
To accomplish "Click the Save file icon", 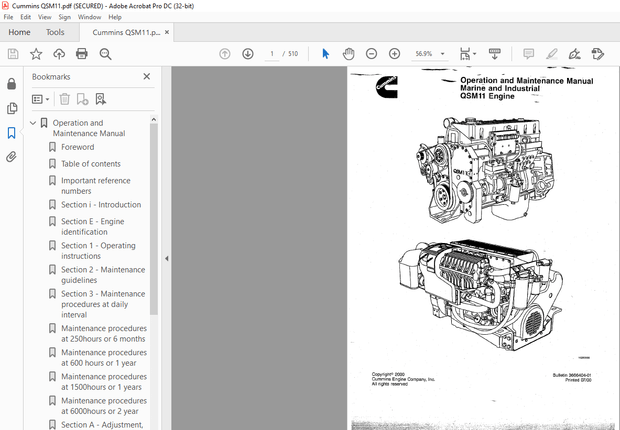I will [x=13, y=54].
